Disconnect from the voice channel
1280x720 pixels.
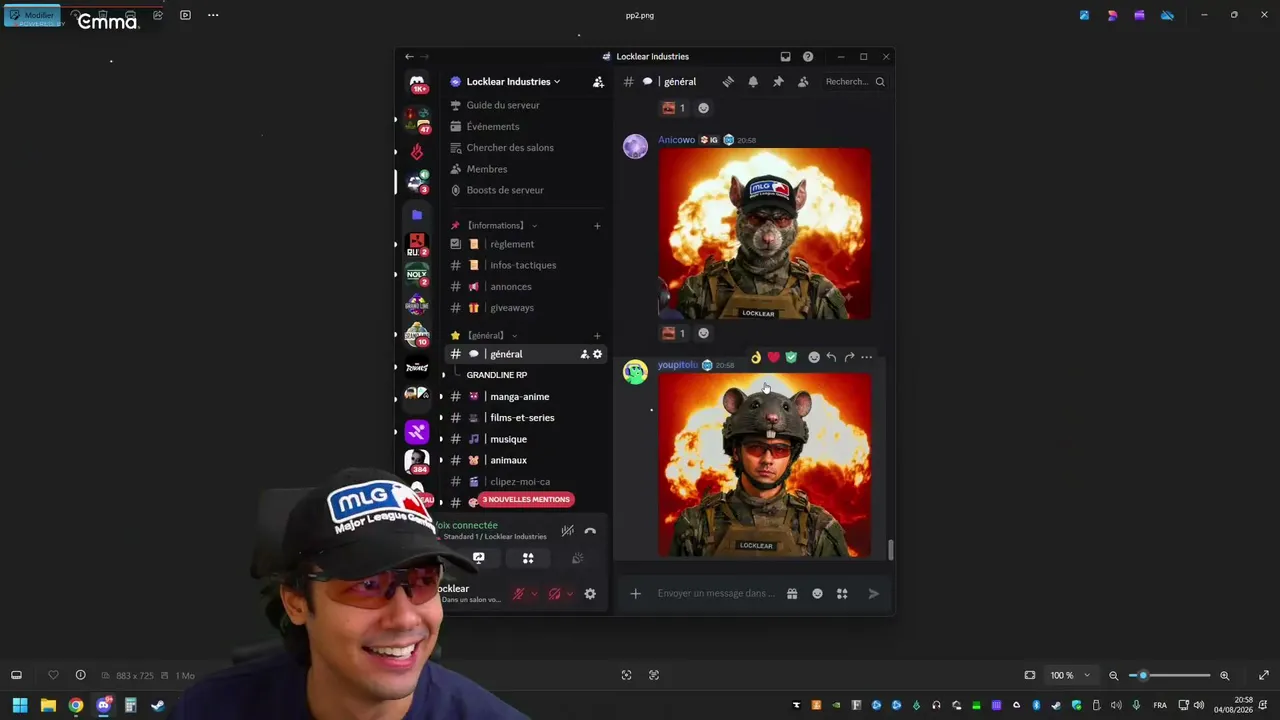click(590, 531)
